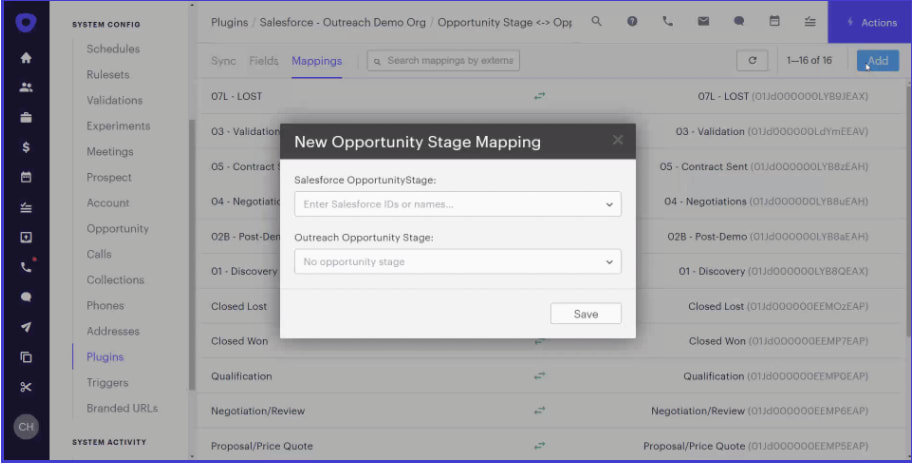912x465 pixels.
Task: Open the Opportunities dollar icon
Action: 26,147
